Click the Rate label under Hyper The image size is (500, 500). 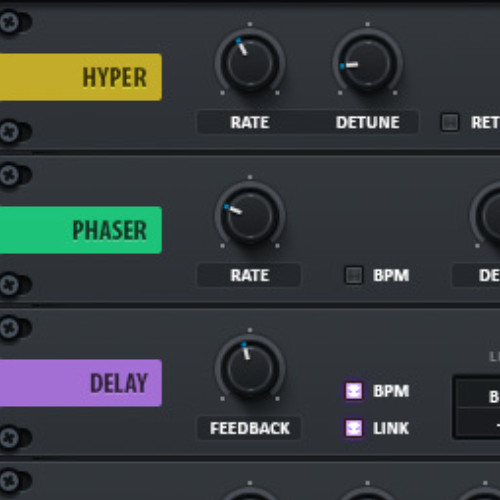point(250,122)
